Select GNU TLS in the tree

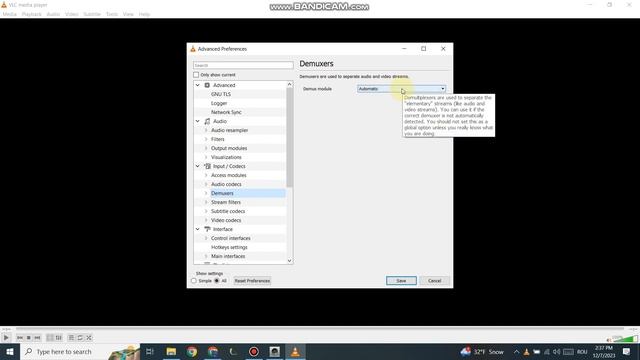coord(221,94)
